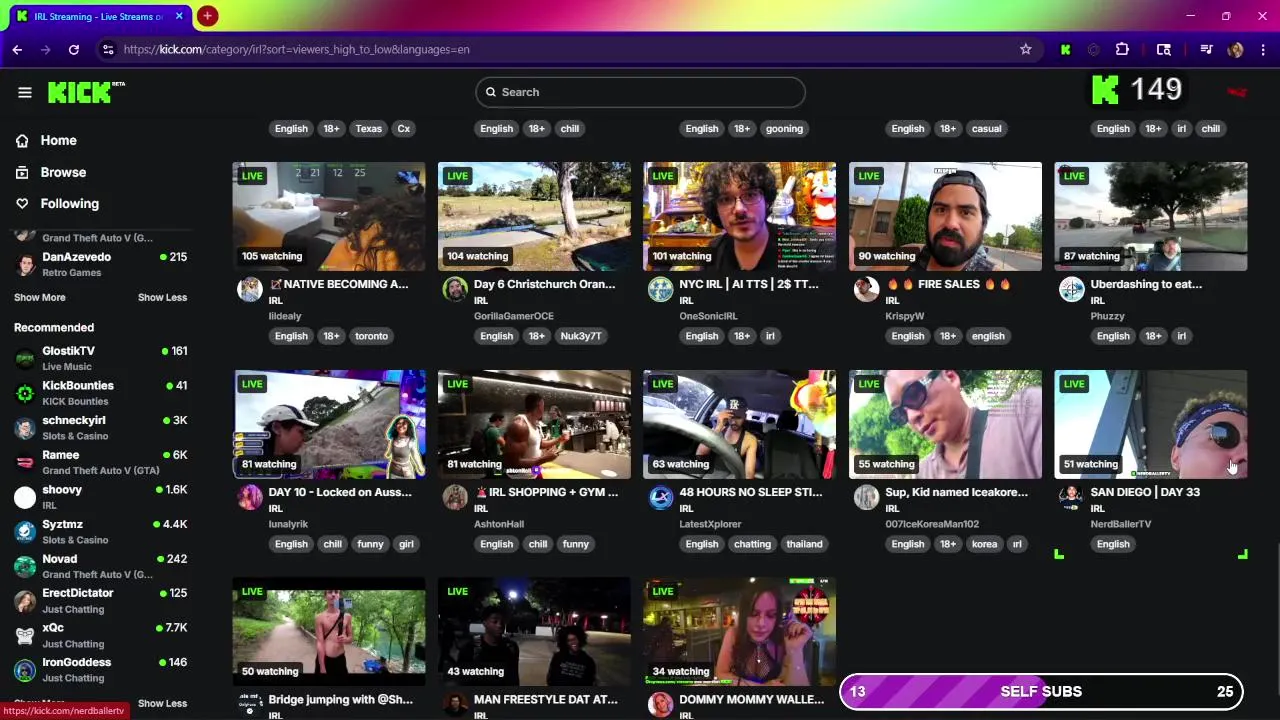The image size is (1280, 720).
Task: Click the Kick logo
Action: (86, 92)
